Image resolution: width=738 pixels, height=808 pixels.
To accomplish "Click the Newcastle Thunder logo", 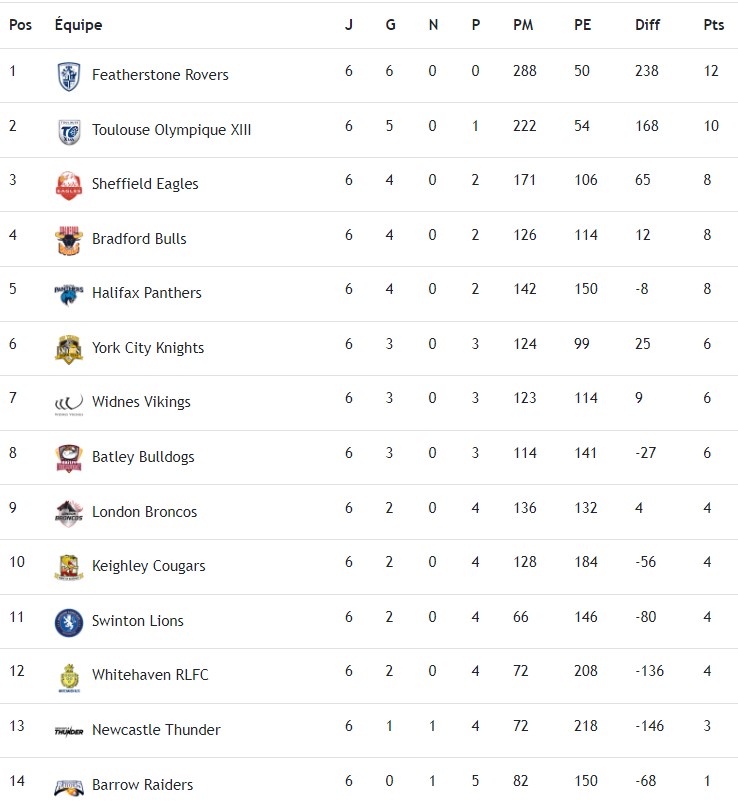I will [x=68, y=731].
